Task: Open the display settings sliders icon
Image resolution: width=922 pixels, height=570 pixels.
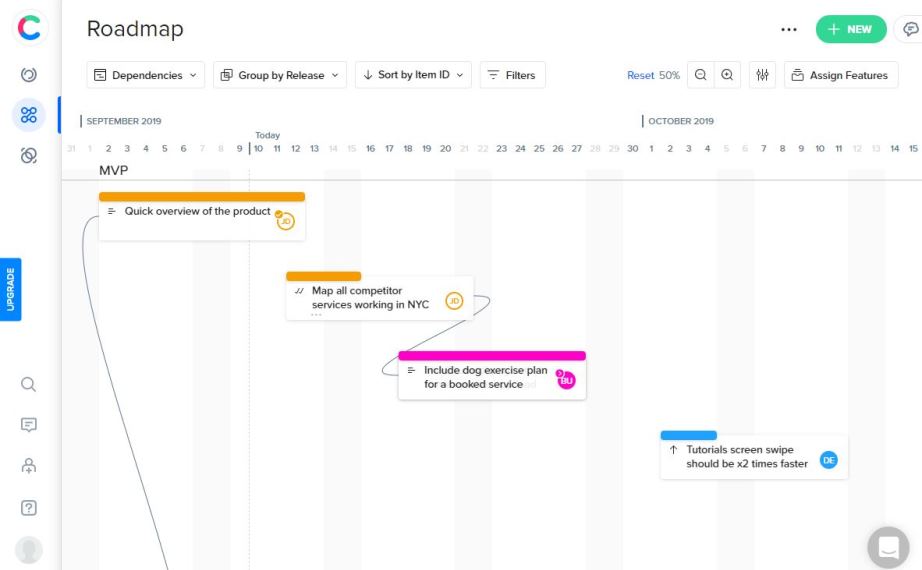Action: click(761, 75)
